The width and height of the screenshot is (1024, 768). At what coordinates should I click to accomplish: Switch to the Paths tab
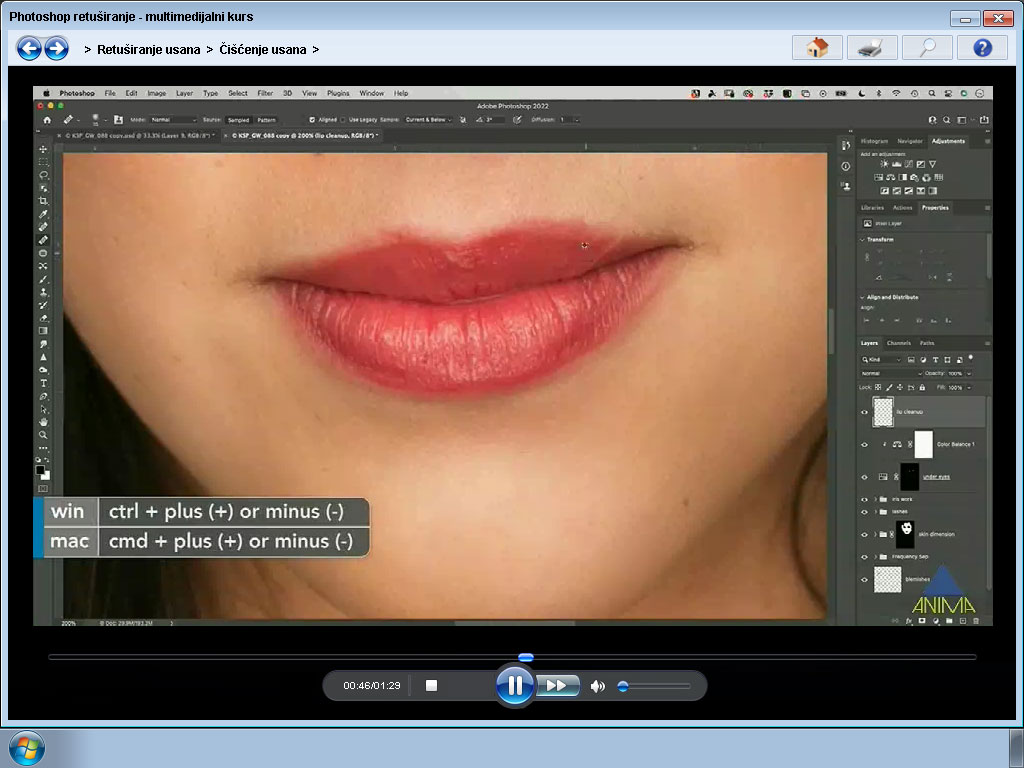(927, 343)
